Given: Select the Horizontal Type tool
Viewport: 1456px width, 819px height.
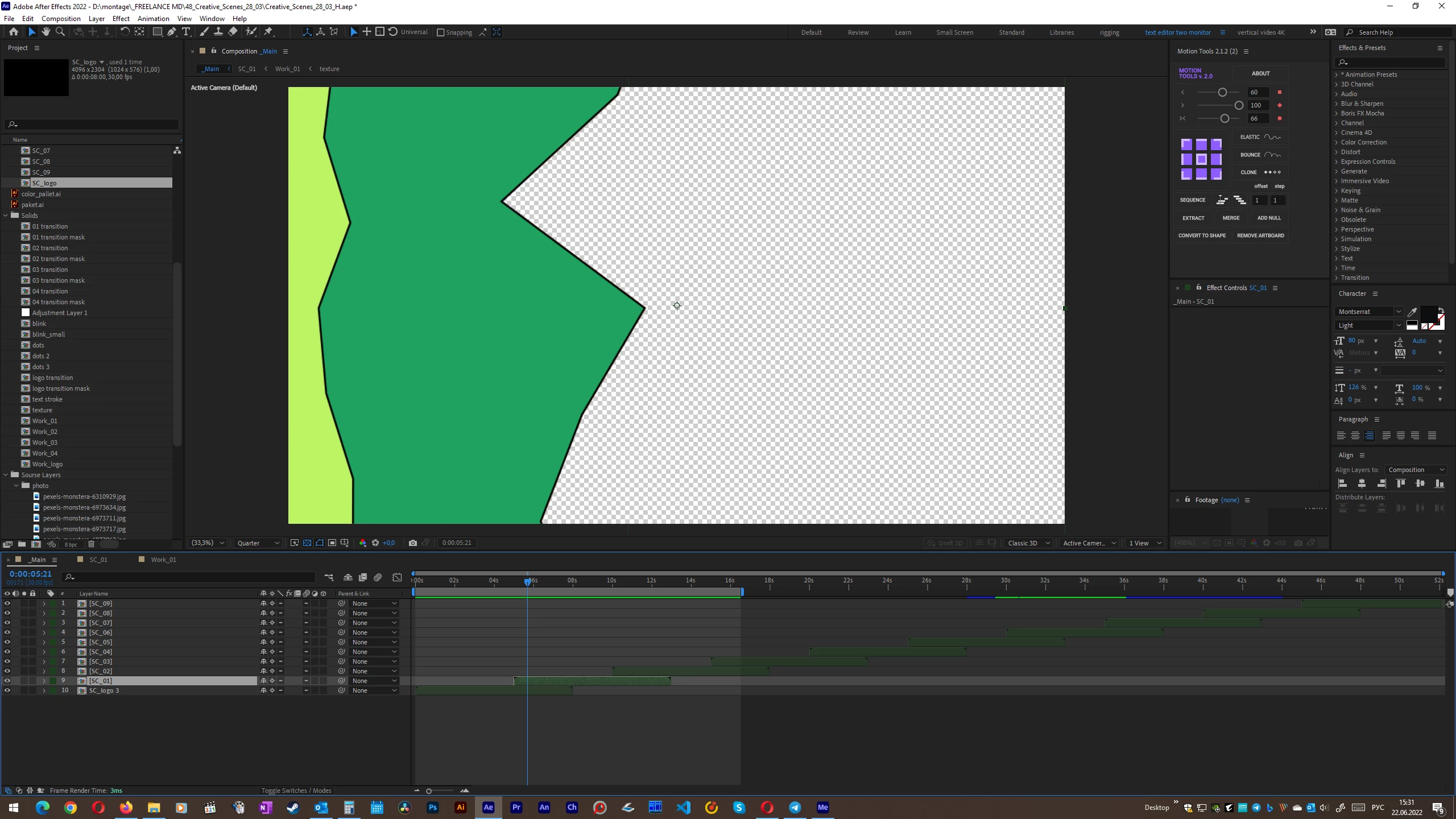Looking at the screenshot, I should click(x=186, y=32).
